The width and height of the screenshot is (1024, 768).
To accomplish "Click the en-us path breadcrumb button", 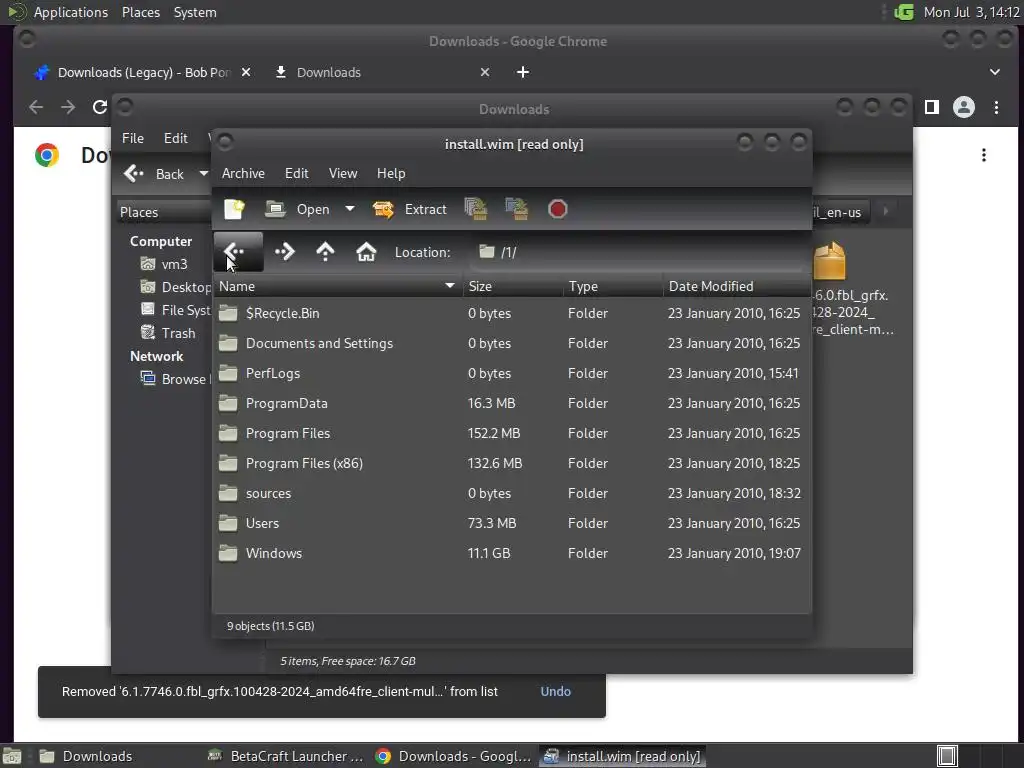I will click(840, 212).
